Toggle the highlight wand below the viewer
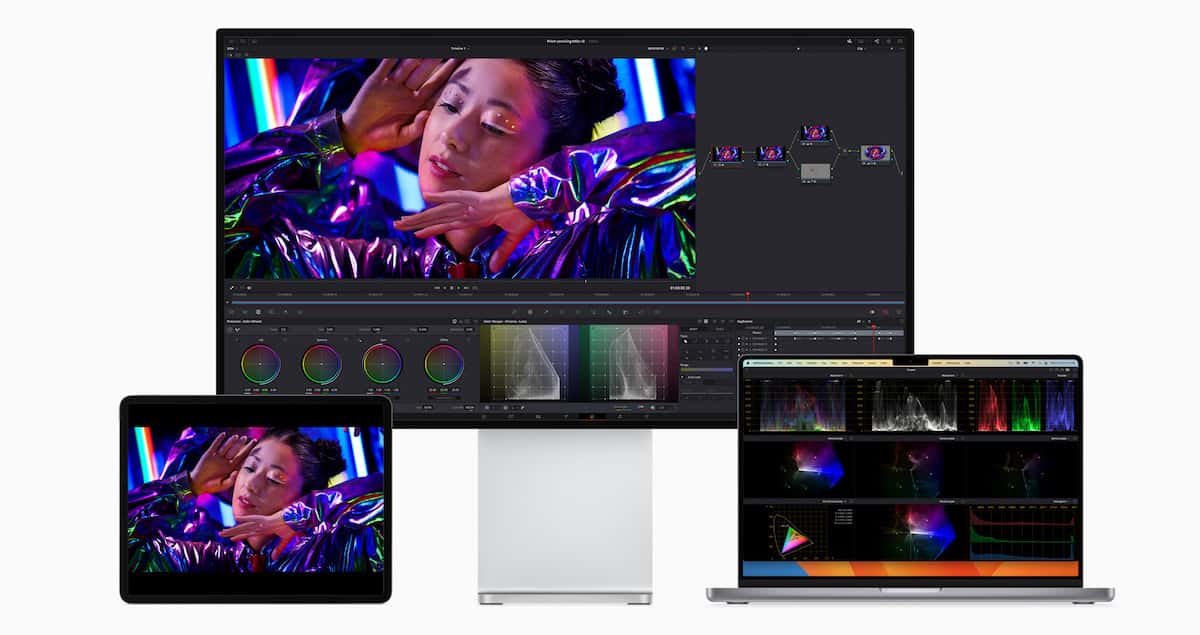Image resolution: width=1200 pixels, height=635 pixels. [x=232, y=287]
